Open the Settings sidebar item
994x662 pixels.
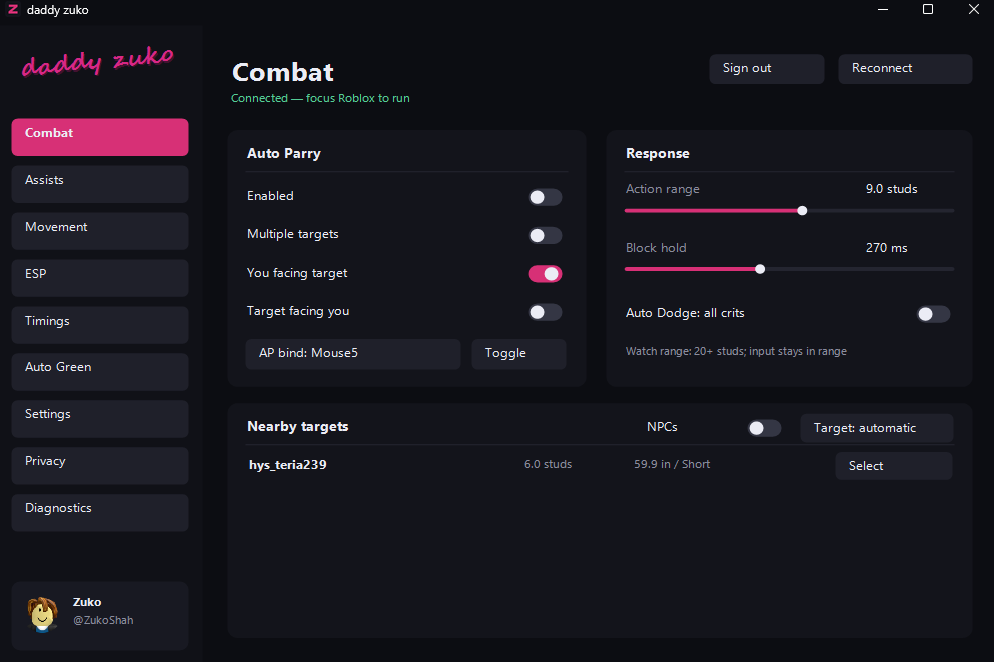[x=100, y=419]
